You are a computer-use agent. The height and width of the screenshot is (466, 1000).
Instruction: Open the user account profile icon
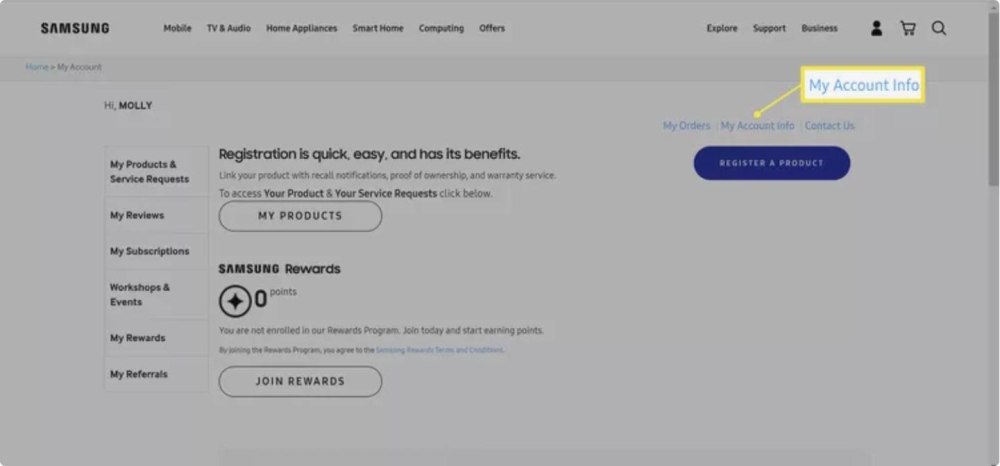tap(876, 28)
